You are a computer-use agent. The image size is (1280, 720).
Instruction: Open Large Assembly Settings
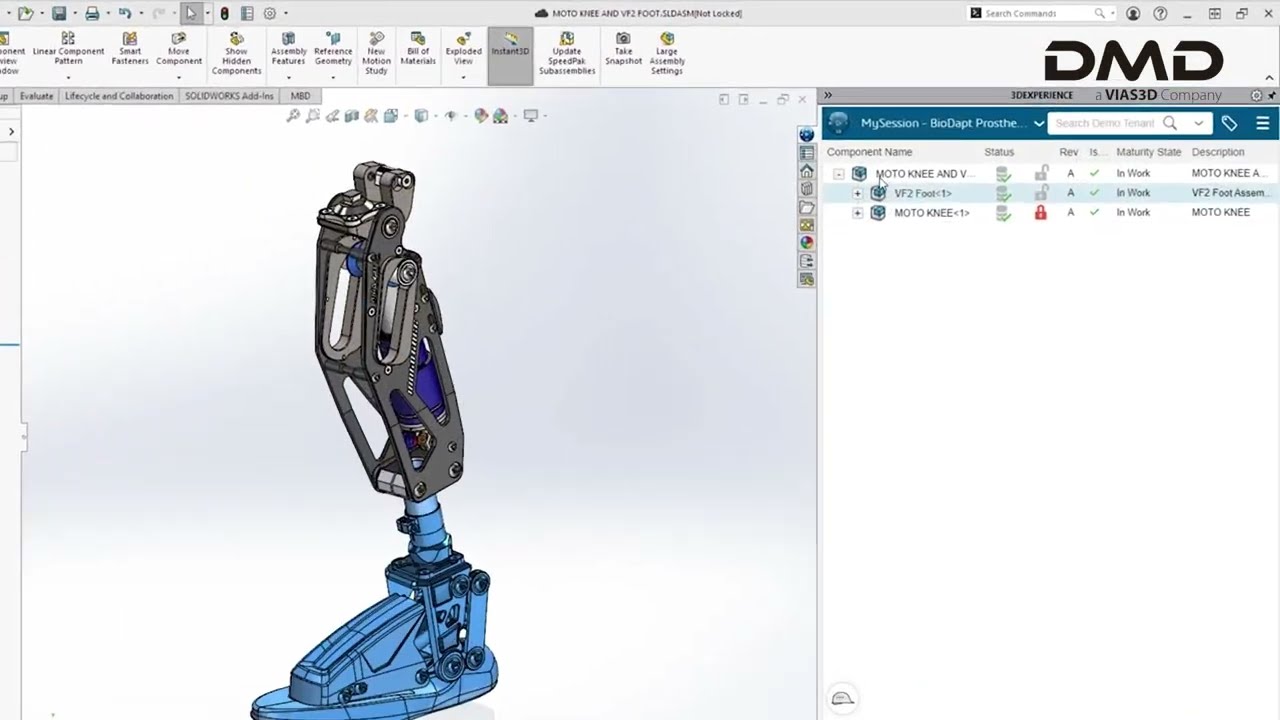667,53
